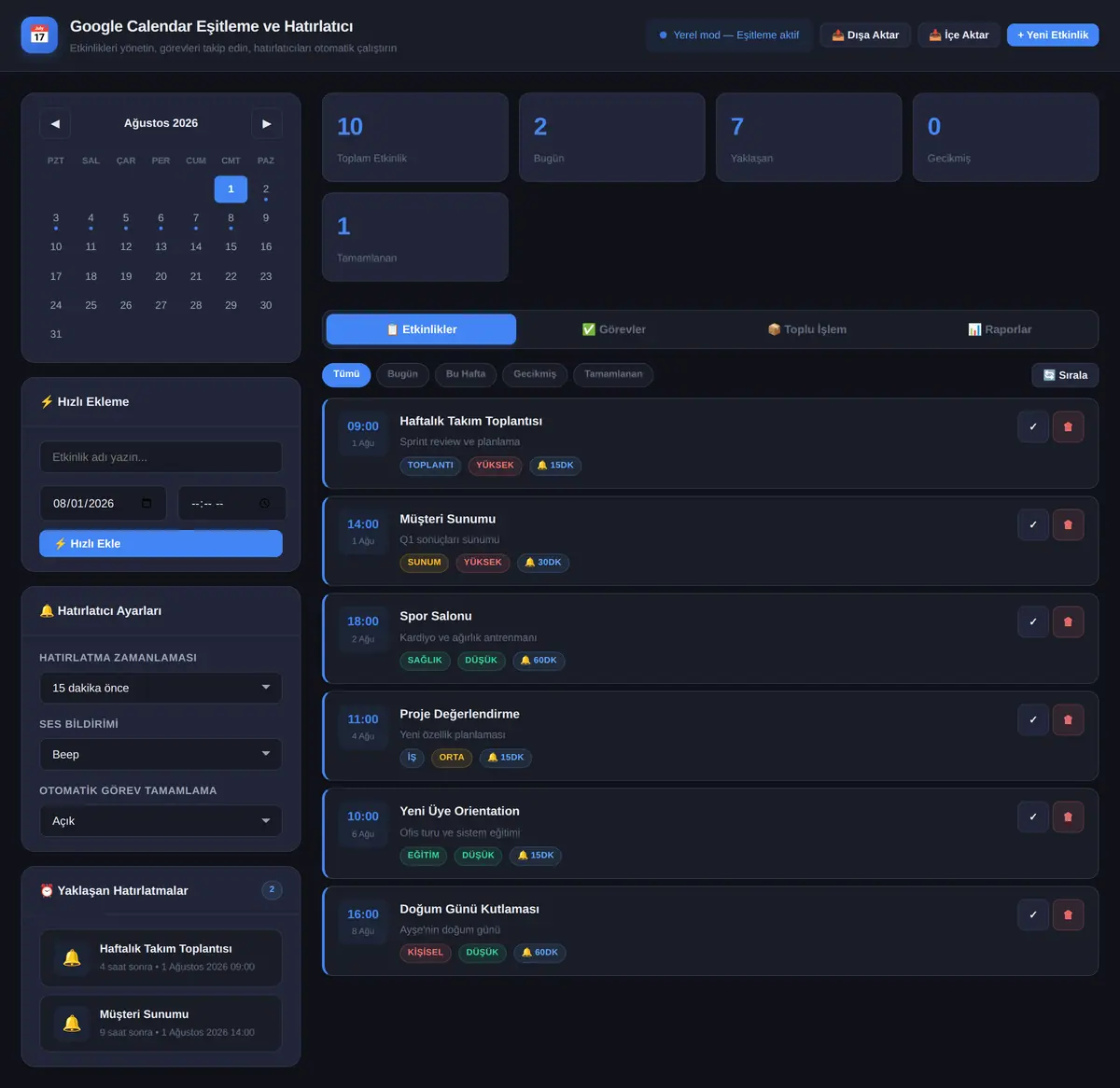Viewport: 1120px width, 1088px height.
Task: Delete Haftalık Takım Toplantısı event
Action: point(1069,426)
